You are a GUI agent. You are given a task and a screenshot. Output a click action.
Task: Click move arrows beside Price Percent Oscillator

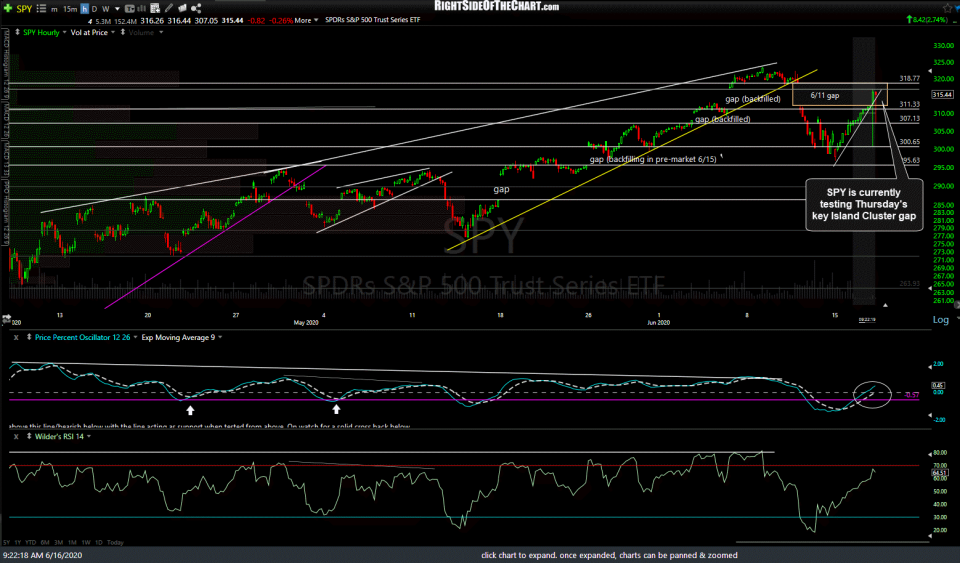click(x=29, y=337)
